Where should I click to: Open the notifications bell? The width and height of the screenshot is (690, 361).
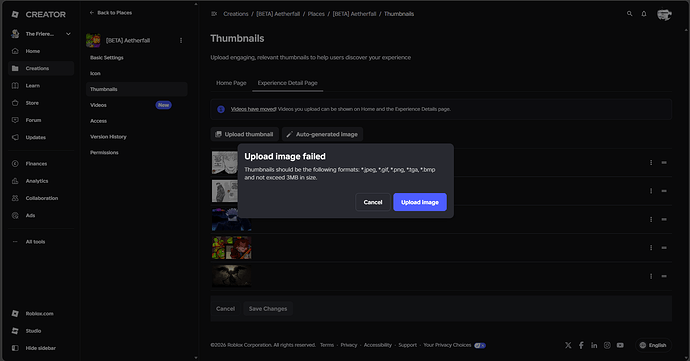coord(644,14)
